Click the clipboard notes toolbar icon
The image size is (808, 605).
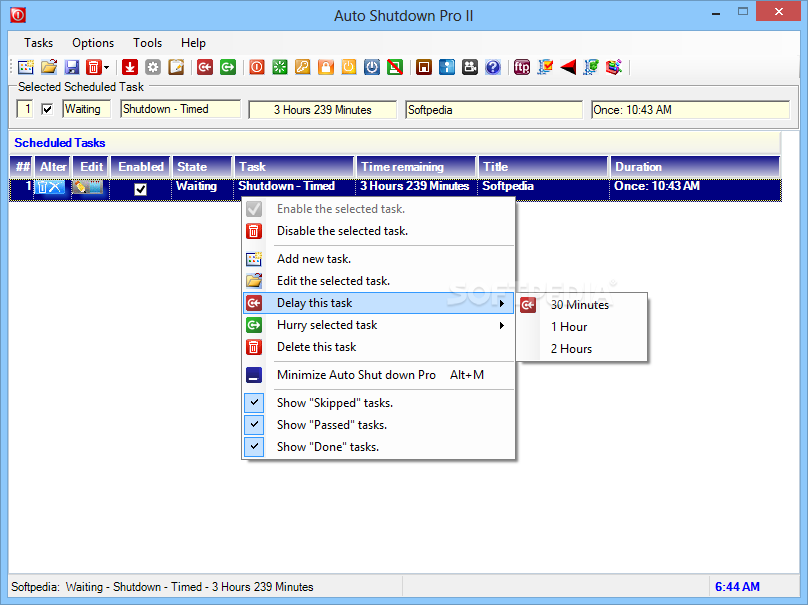click(176, 68)
